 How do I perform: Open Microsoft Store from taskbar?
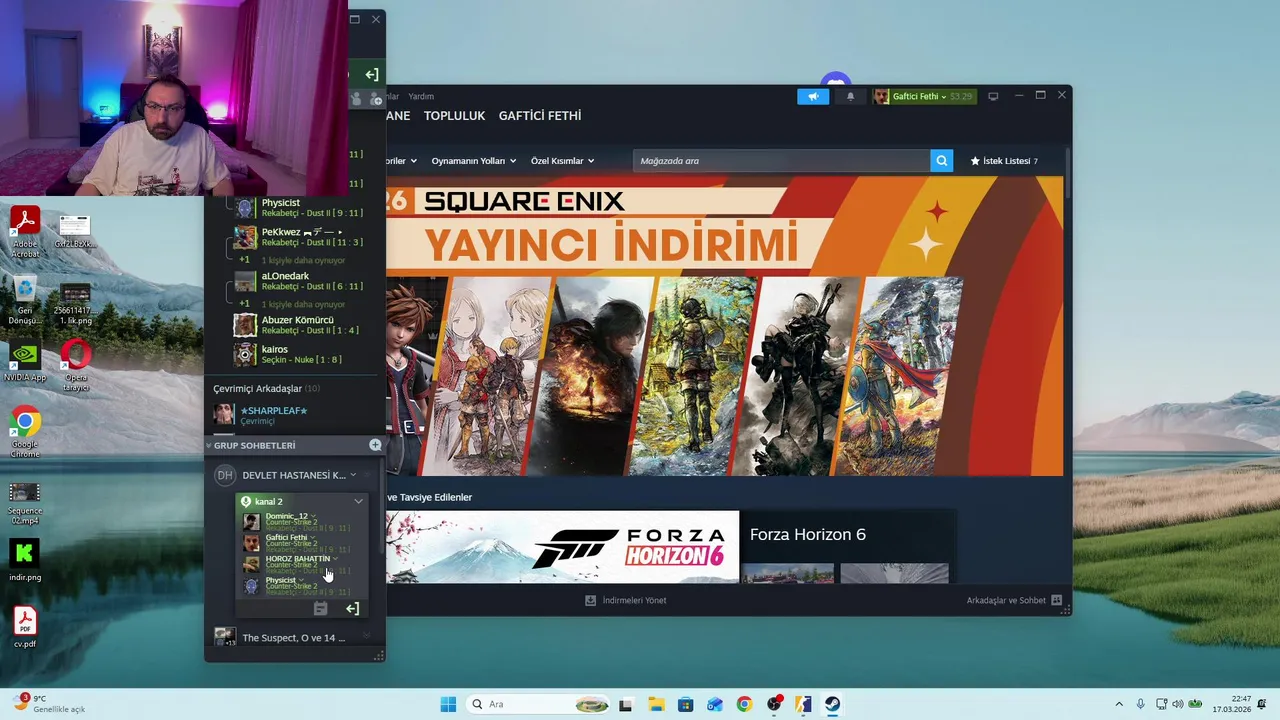(x=685, y=704)
